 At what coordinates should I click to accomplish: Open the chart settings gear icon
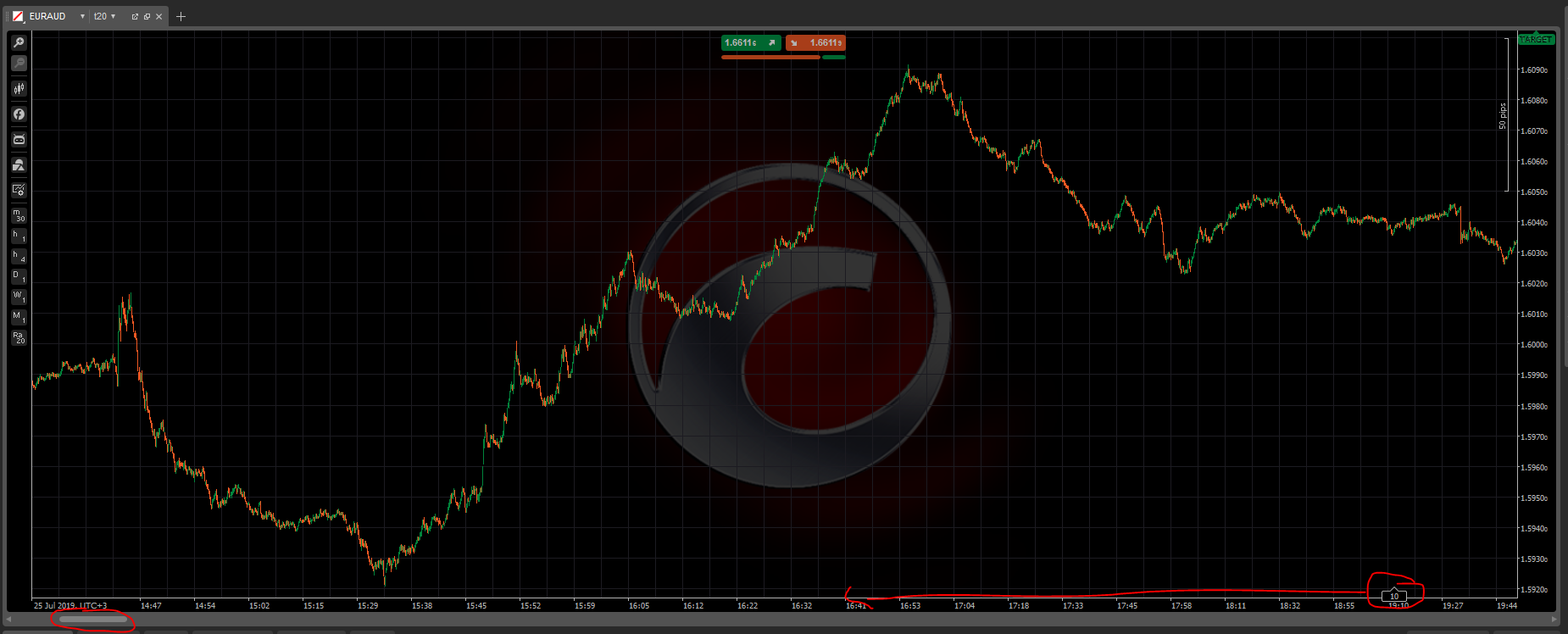coord(19,191)
